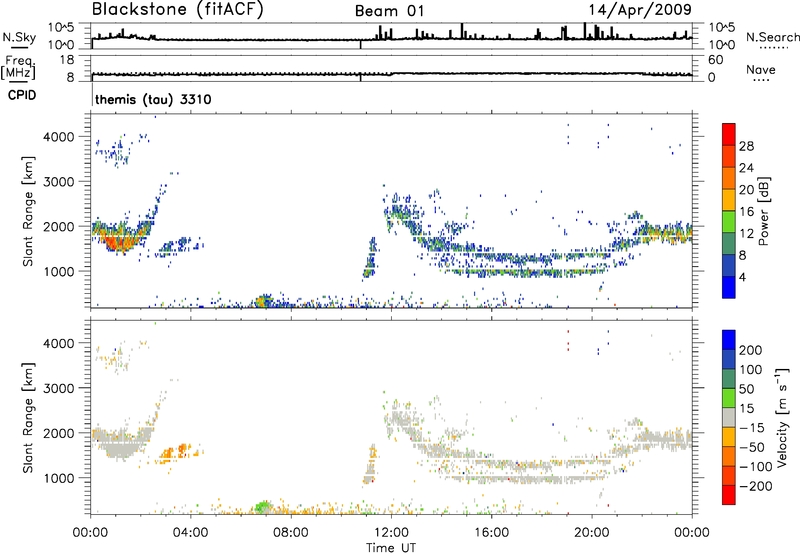Screen dimensions: 800x554
Task: Select the "-100" value on Velocity colorbar
Action: tap(756, 467)
